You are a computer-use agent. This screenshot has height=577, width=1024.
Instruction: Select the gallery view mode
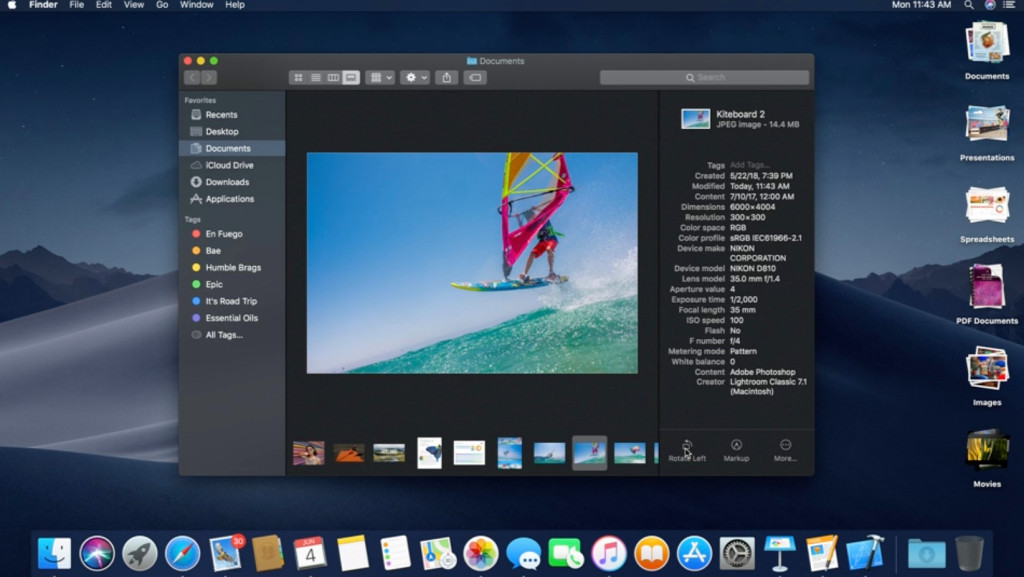[351, 77]
